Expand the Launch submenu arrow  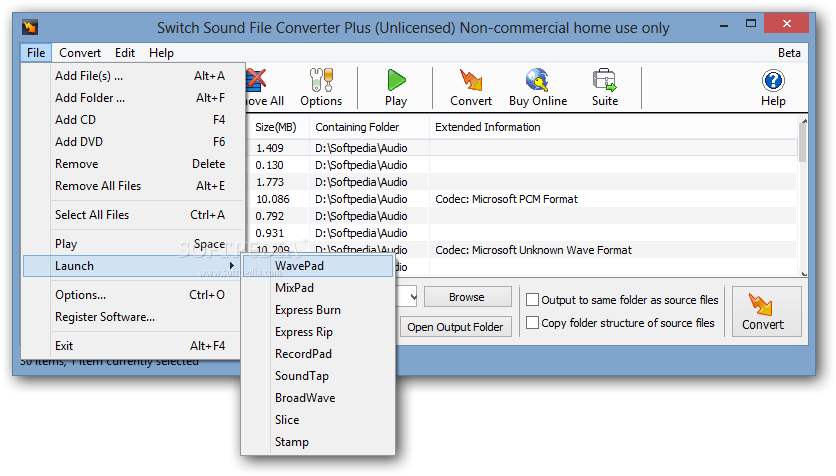pos(231,265)
